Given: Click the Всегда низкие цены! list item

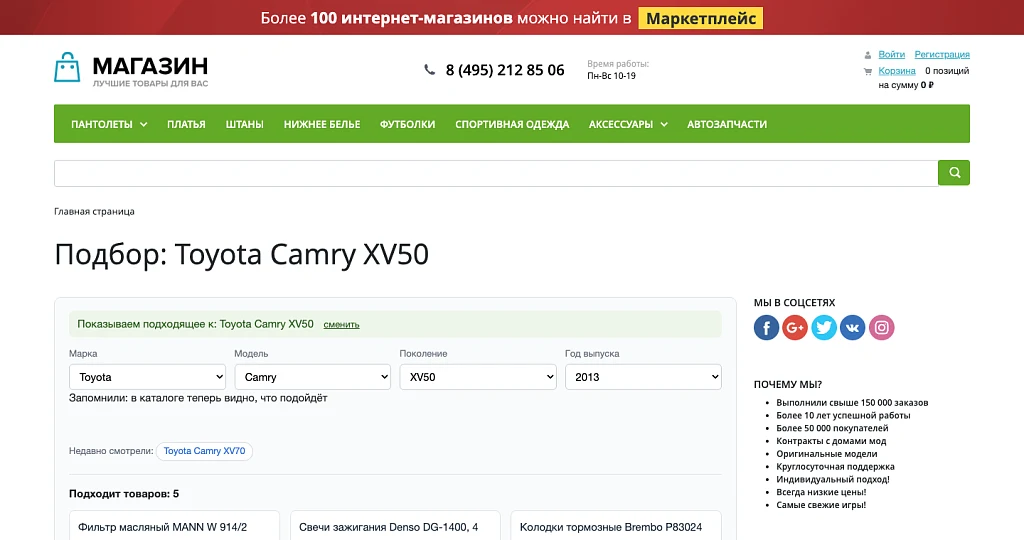Looking at the screenshot, I should coord(821,492).
